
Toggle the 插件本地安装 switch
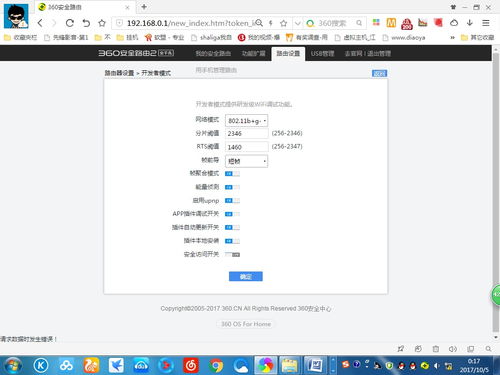click(x=232, y=241)
